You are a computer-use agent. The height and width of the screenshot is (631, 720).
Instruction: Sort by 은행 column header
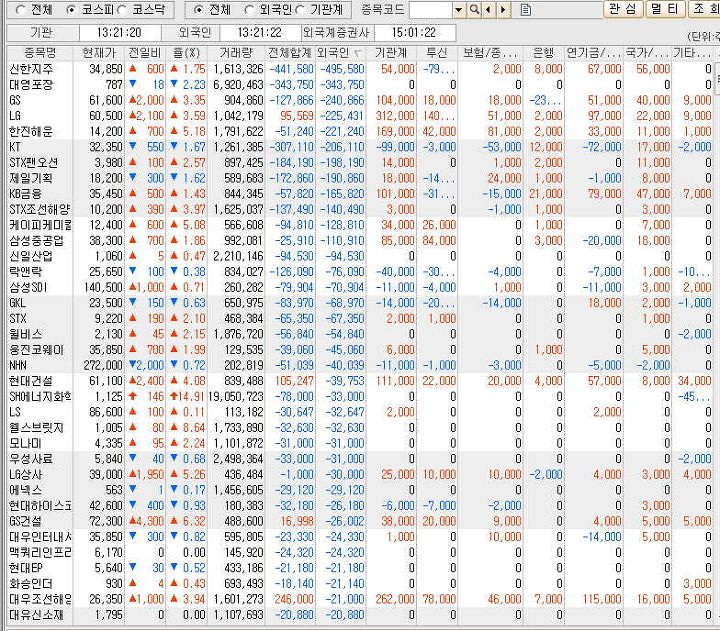point(544,53)
